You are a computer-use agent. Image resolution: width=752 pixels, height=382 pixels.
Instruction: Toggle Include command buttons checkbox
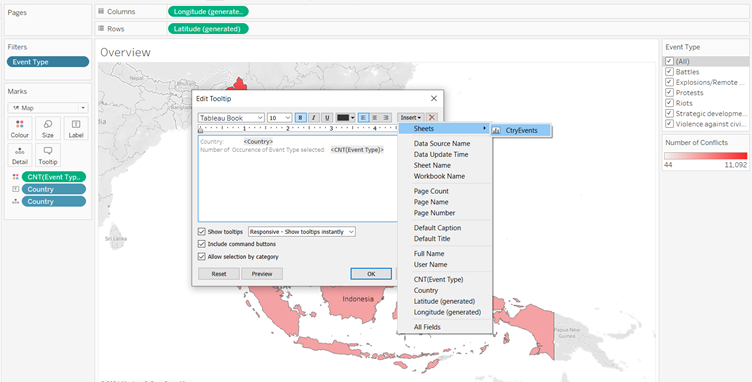(201, 244)
